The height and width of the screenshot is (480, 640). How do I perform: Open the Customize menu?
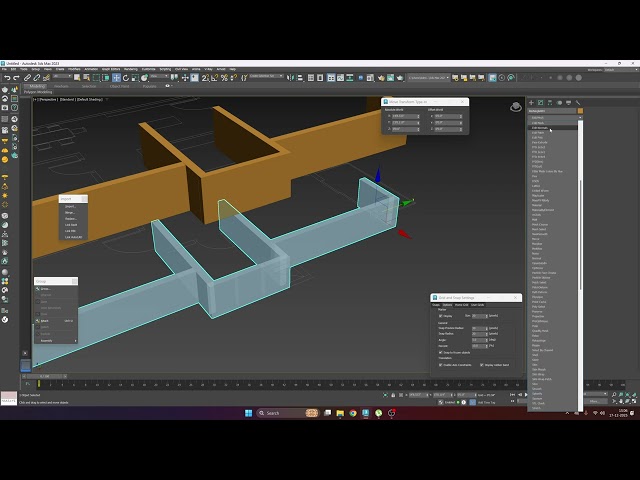(148, 69)
